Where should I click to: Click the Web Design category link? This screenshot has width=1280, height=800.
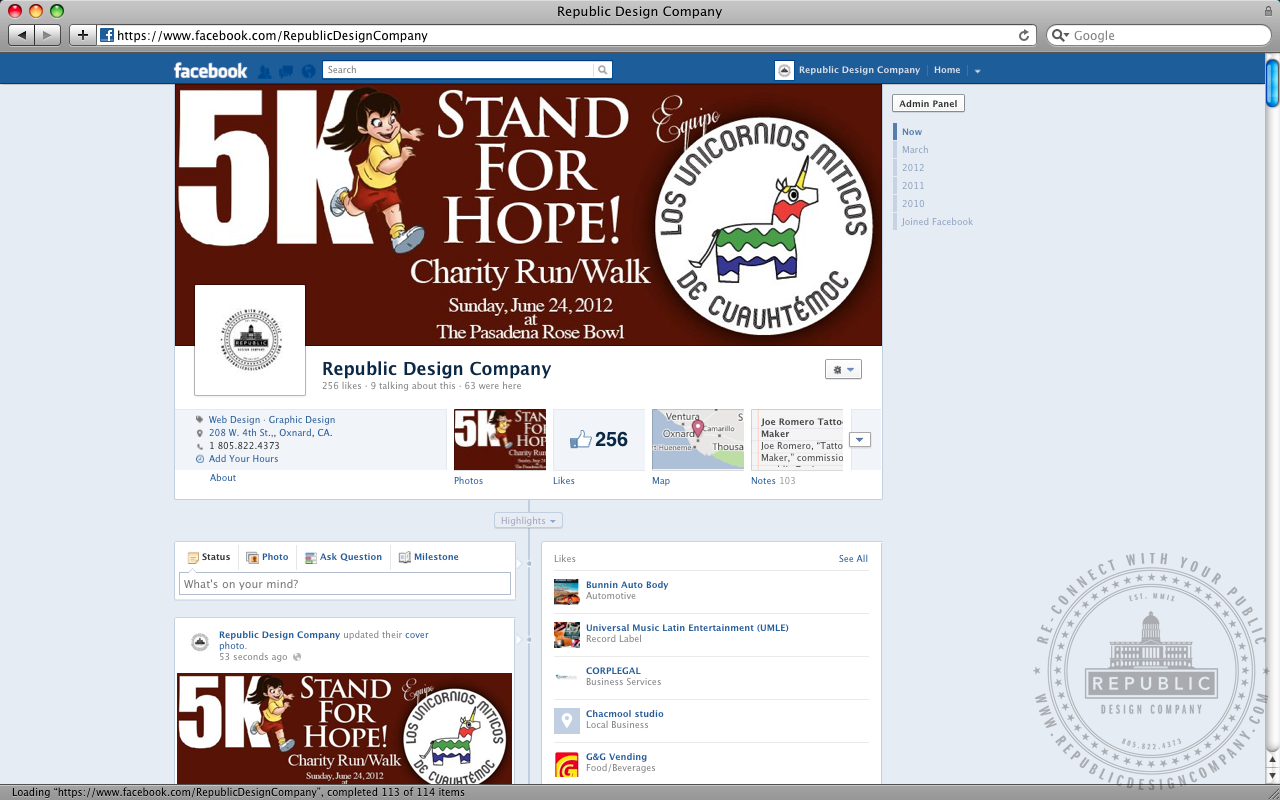[x=234, y=420]
